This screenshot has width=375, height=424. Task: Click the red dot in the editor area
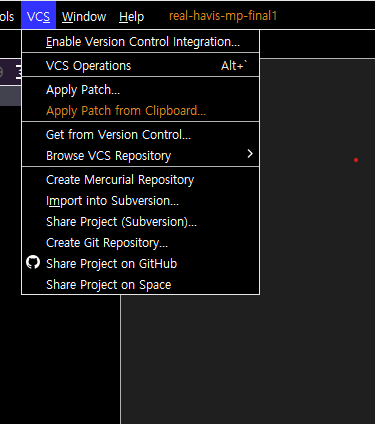click(x=356, y=160)
